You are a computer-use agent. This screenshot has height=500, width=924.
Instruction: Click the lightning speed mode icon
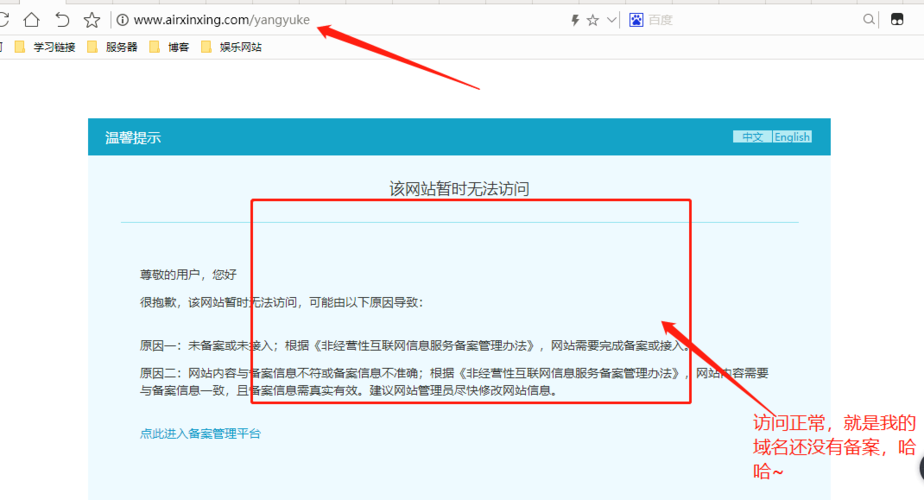(x=575, y=21)
